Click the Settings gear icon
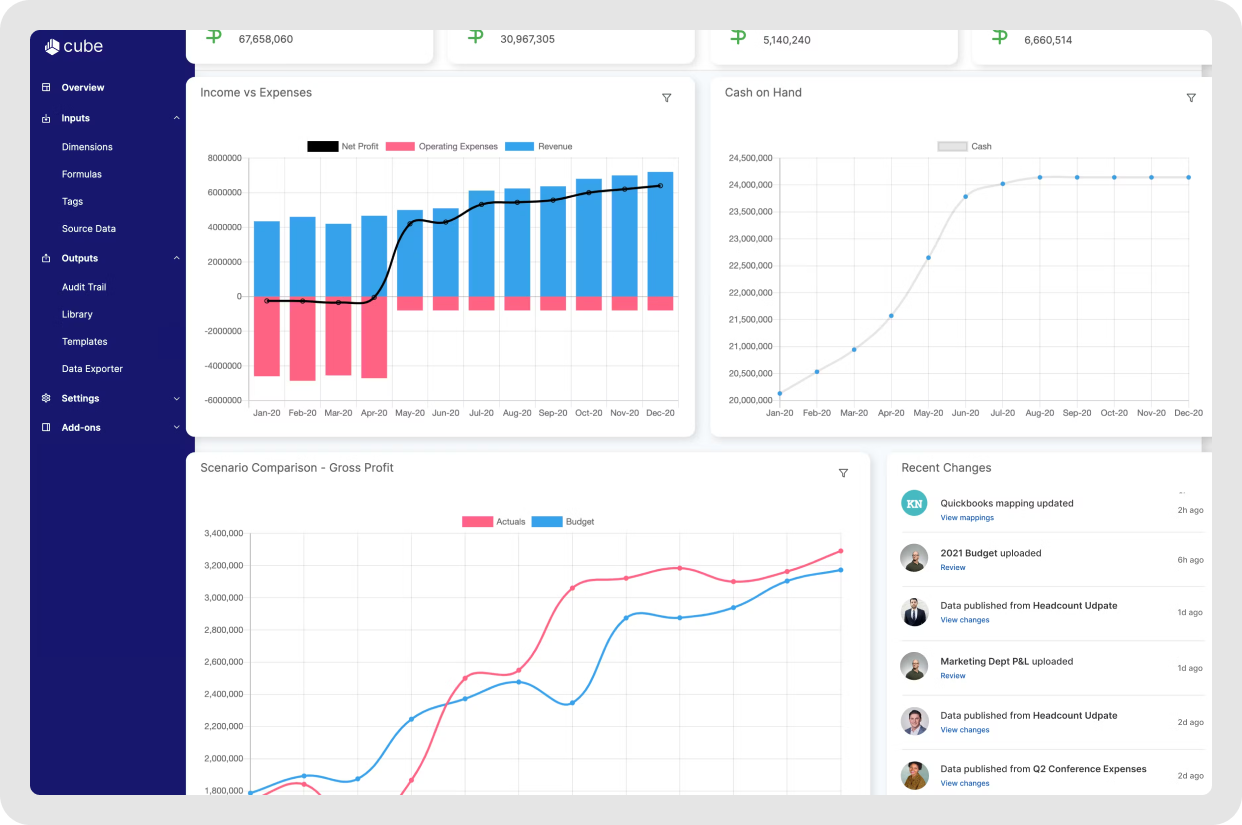Image resolution: width=1242 pixels, height=825 pixels. 44,398
